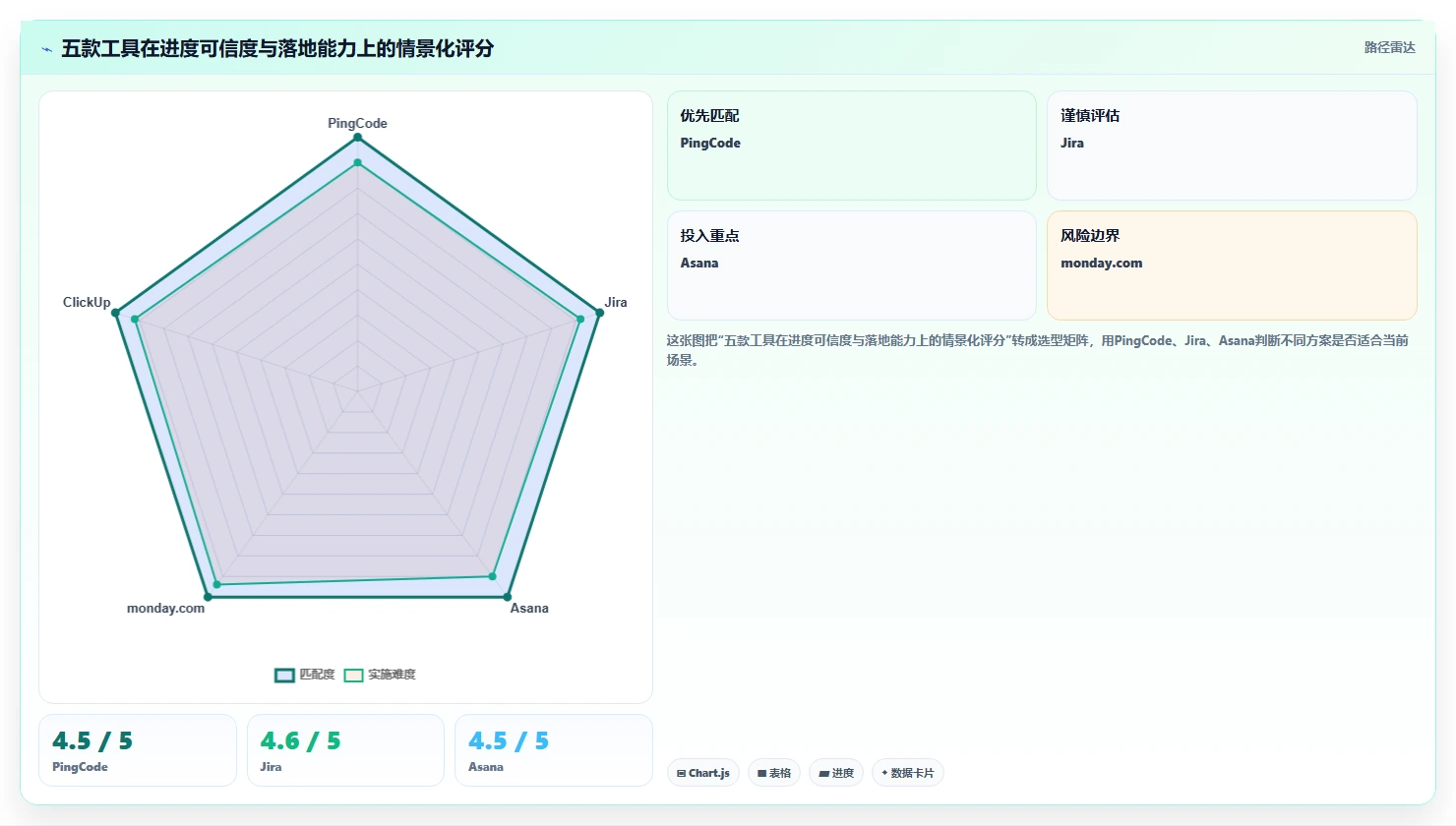Screen dimensions: 1456x826
Task: Open the 谨慎评估 Jira card
Action: click(x=1232, y=146)
